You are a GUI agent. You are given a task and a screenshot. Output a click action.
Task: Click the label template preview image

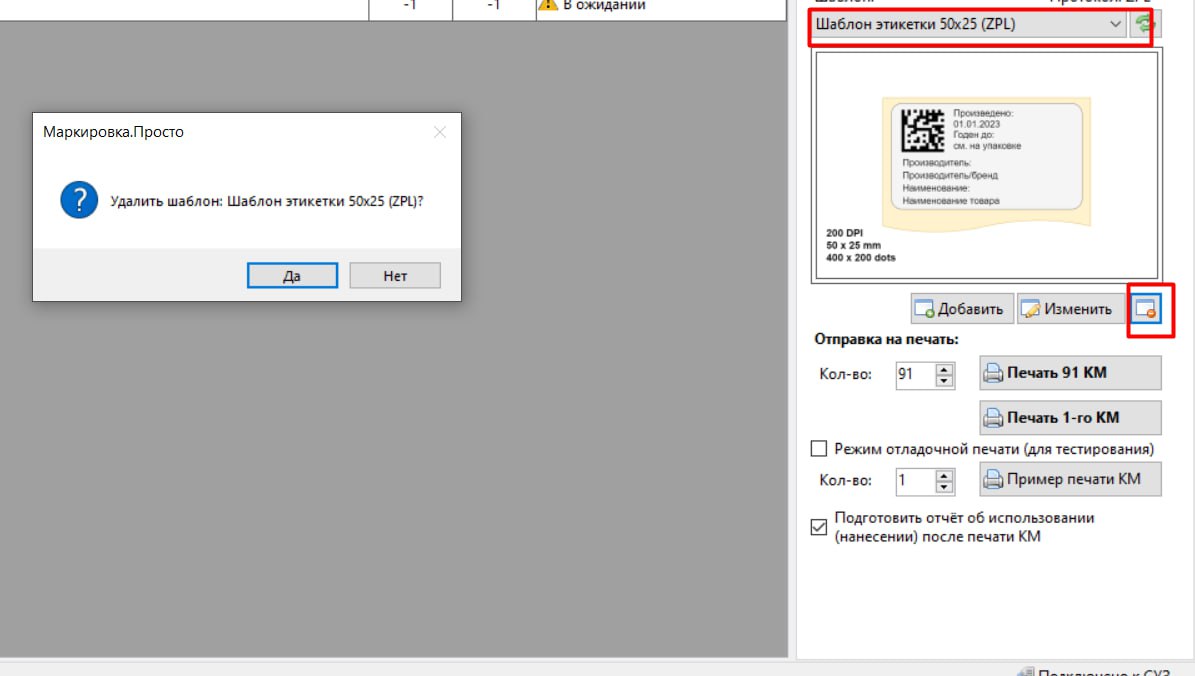point(986,165)
